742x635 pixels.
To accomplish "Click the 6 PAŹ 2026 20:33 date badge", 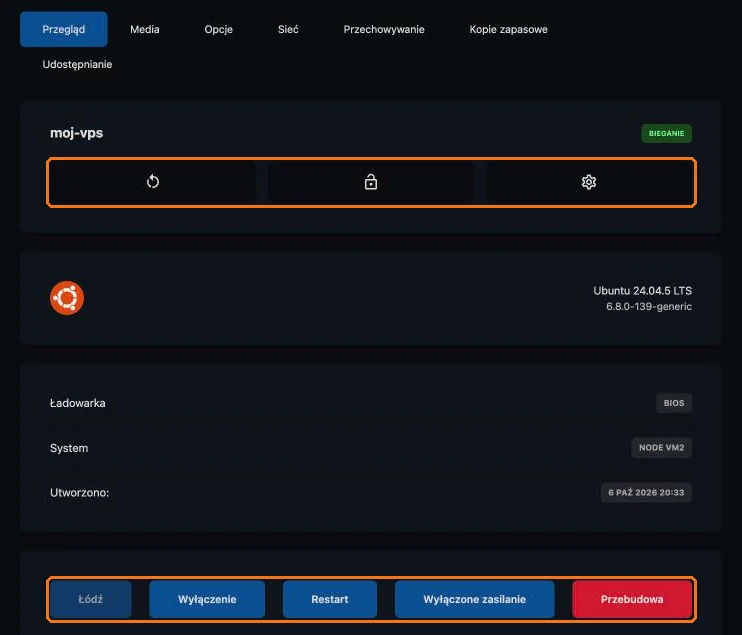I will [646, 493].
